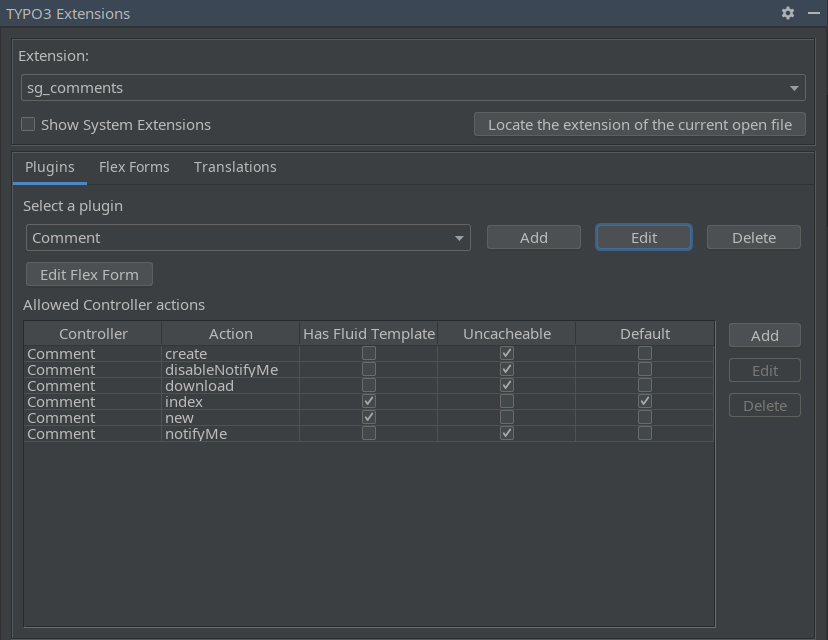Select Comment controller cell in create row
828x640 pixels.
93,353
